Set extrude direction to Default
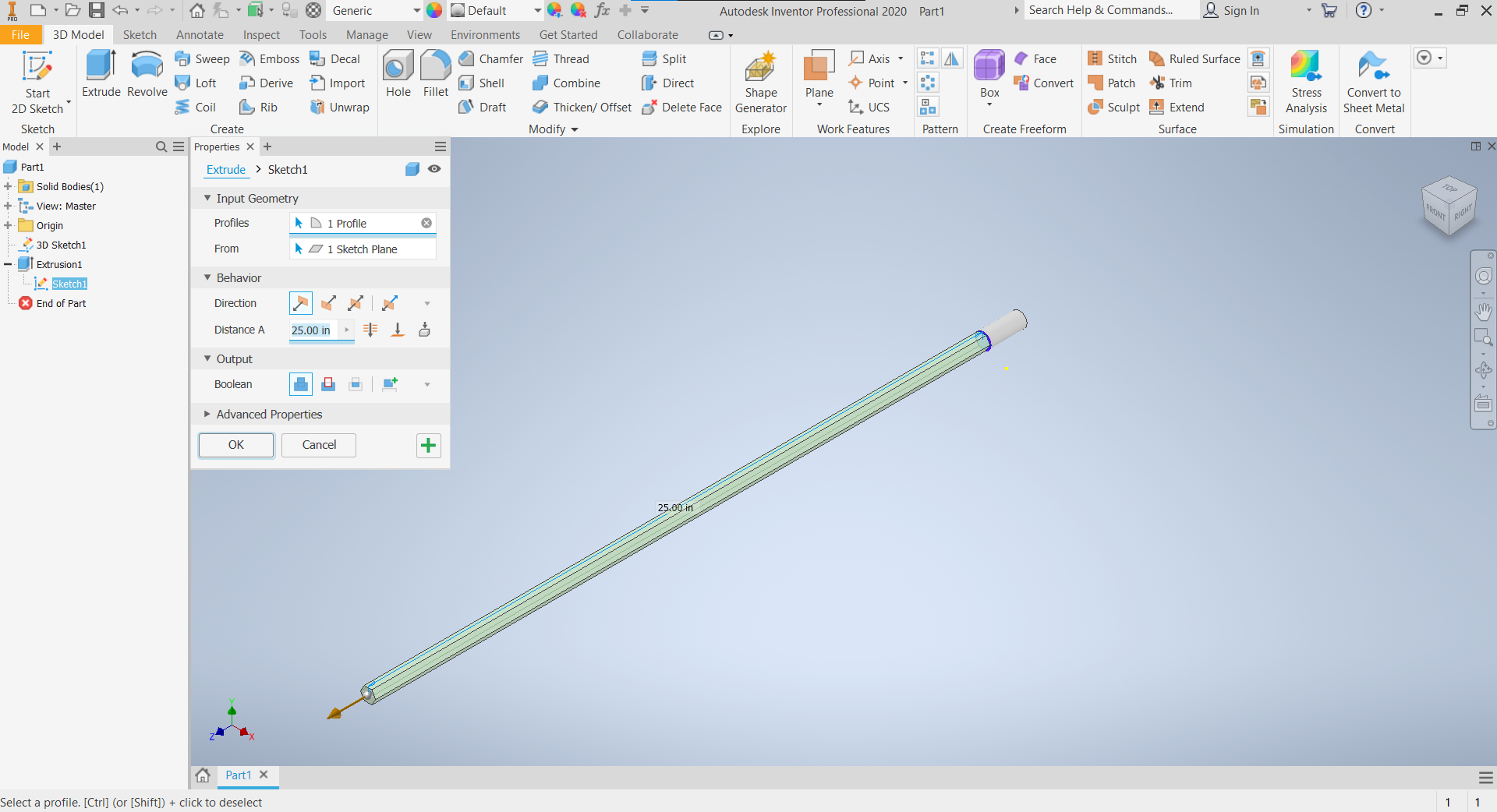This screenshot has width=1497, height=812. (301, 303)
